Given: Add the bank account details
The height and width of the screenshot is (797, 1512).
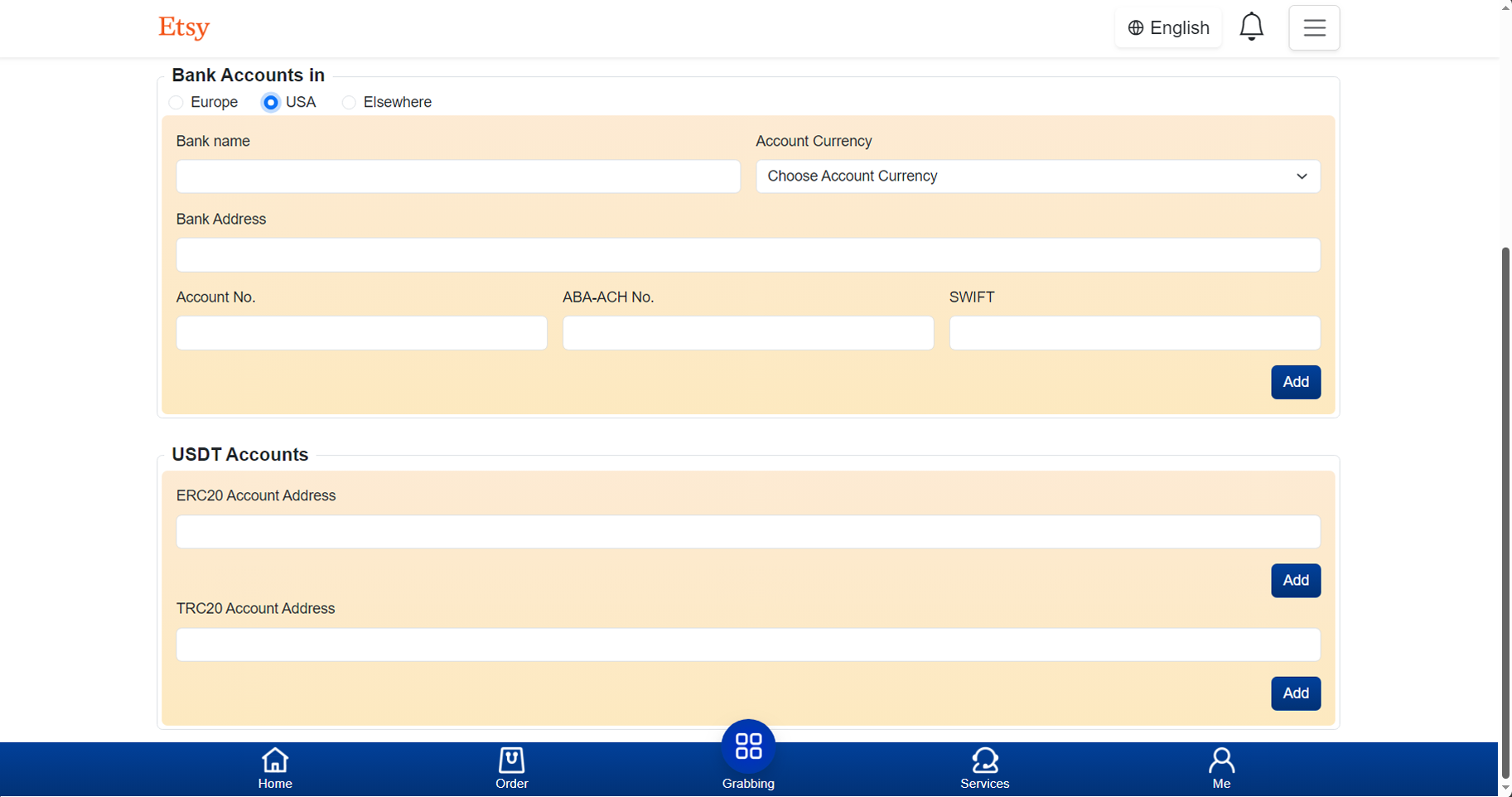Looking at the screenshot, I should [x=1296, y=382].
